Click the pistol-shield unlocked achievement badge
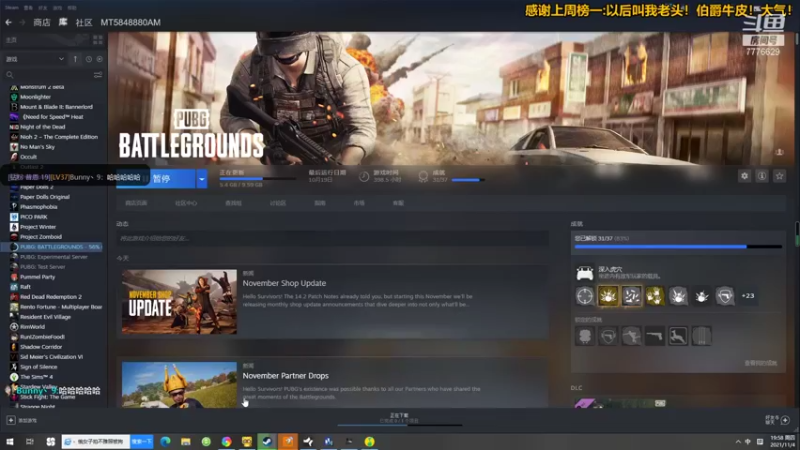 tap(724, 296)
